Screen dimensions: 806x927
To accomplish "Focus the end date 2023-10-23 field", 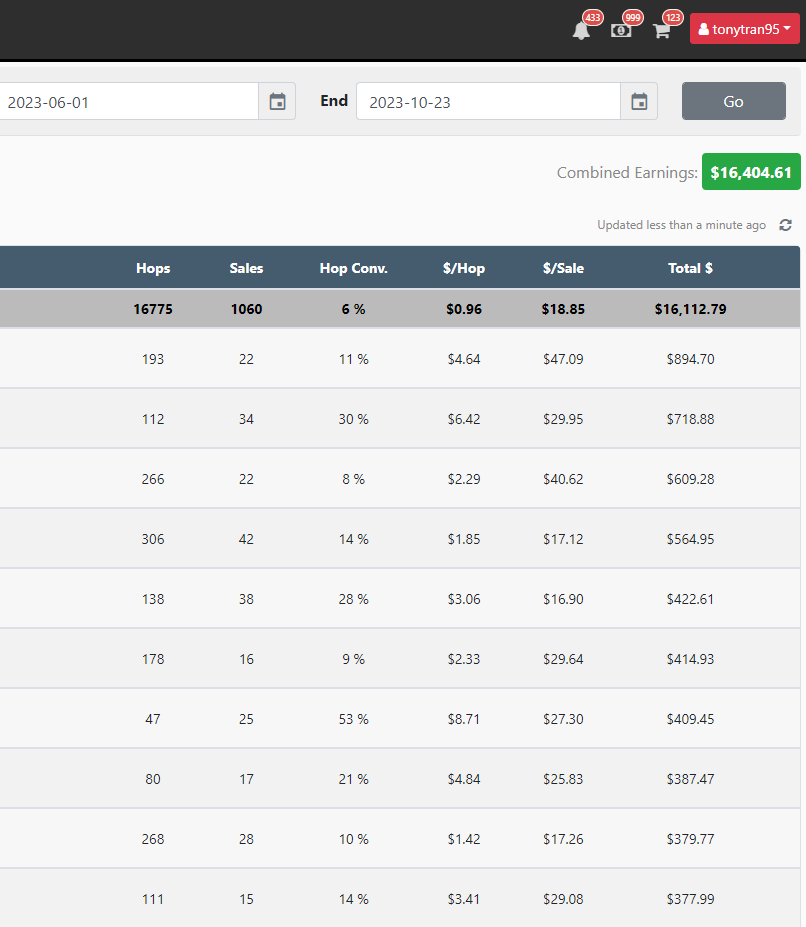I will point(488,102).
